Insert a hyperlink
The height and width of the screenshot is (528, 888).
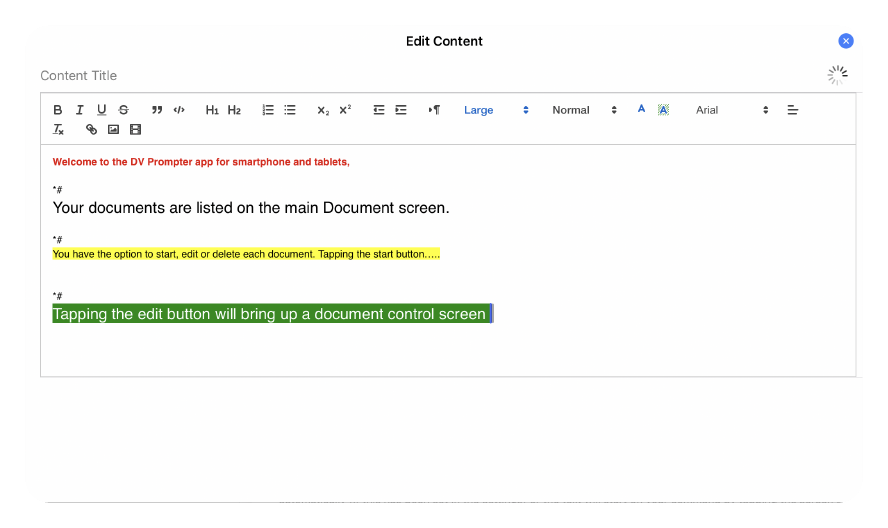pyautogui.click(x=92, y=130)
